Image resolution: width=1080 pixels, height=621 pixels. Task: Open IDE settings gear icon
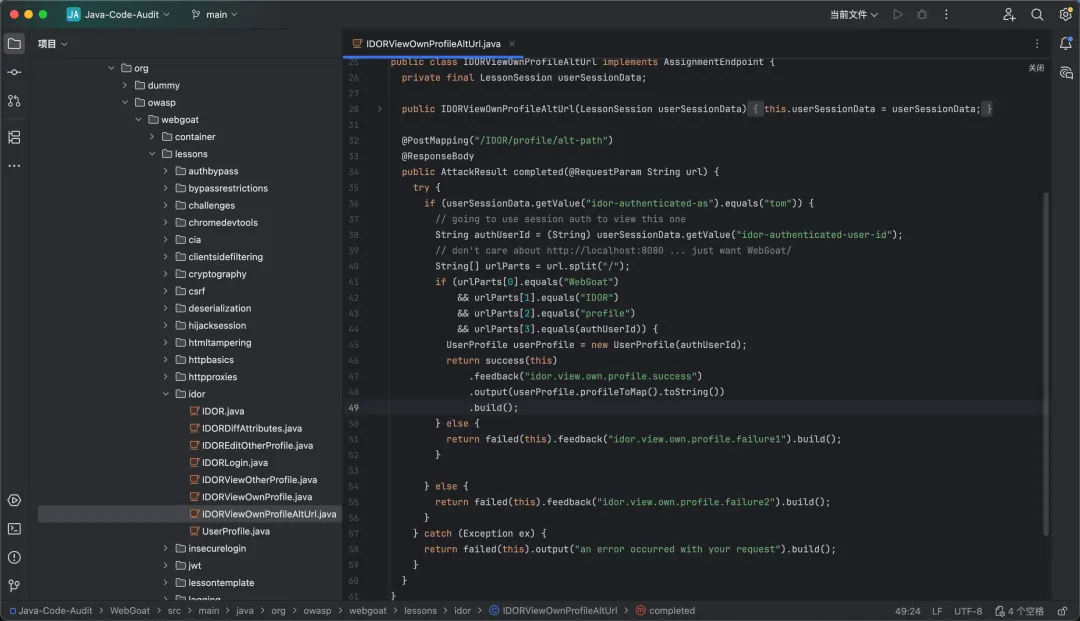[1065, 15]
